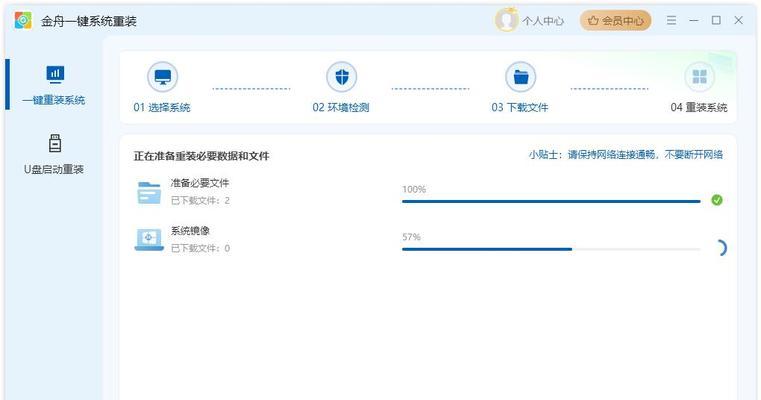761x400 pixels.
Task: Click 04 重装系统 step label
Action: (699, 107)
